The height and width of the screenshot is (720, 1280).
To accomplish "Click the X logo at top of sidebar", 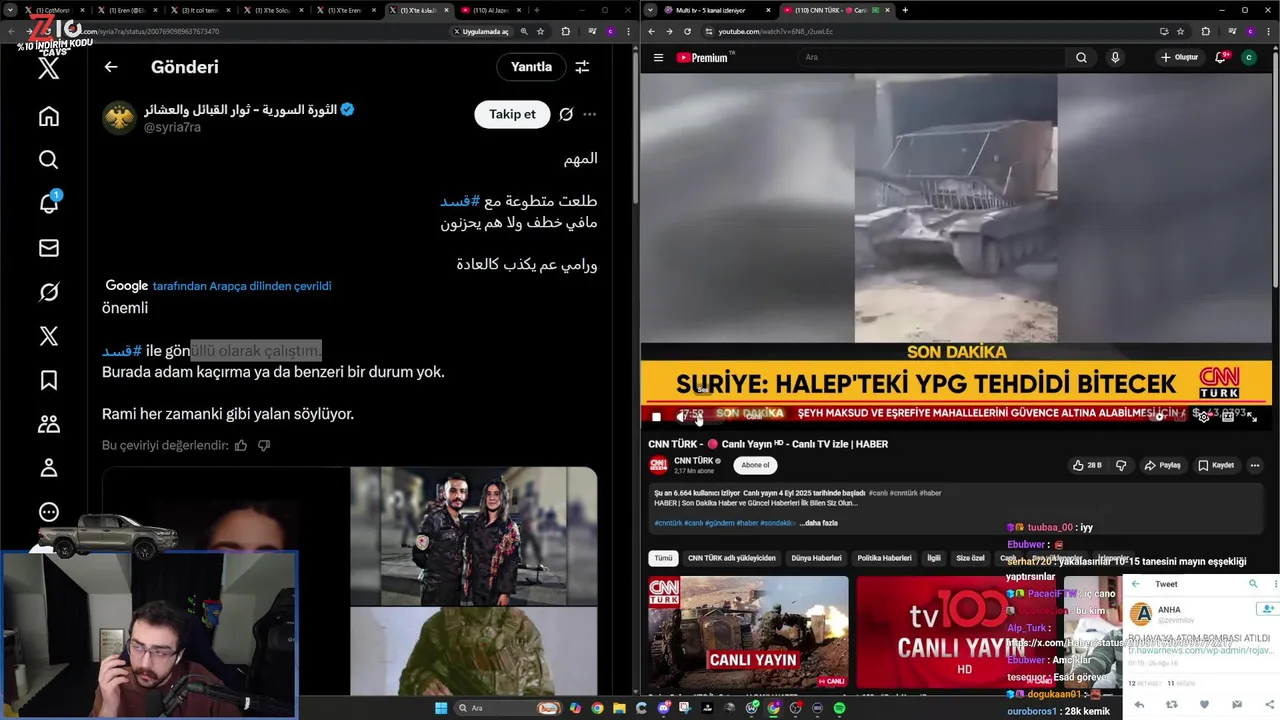I will point(48,69).
